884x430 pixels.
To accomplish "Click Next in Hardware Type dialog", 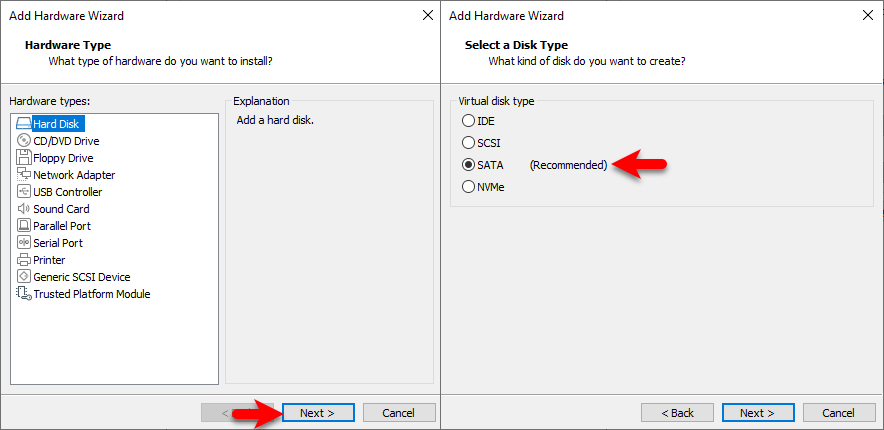I will point(318,413).
